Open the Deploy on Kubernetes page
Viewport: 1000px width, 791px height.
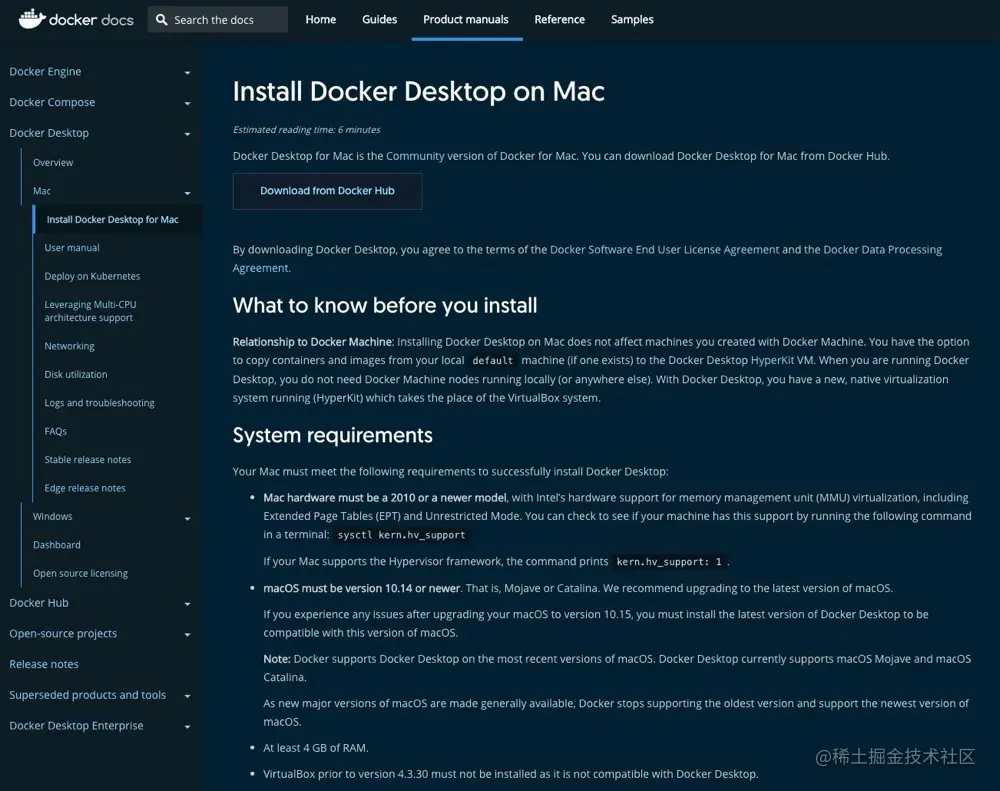pyautogui.click(x=92, y=276)
